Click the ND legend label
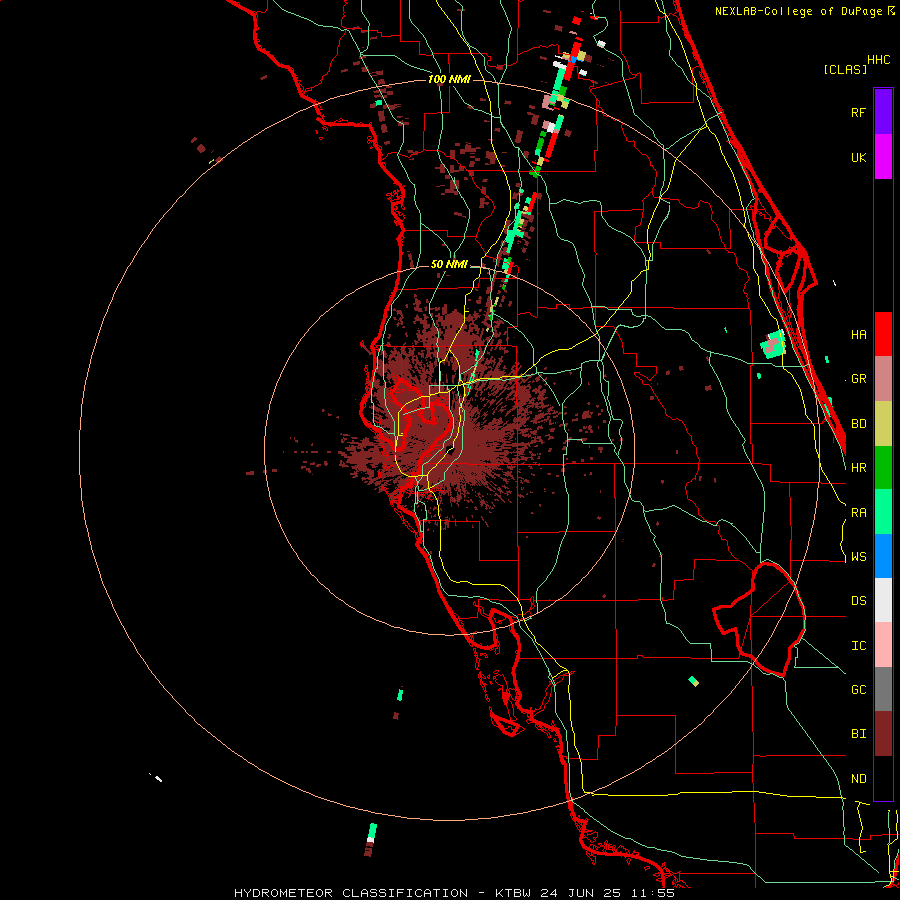The image size is (900, 900). click(x=859, y=779)
